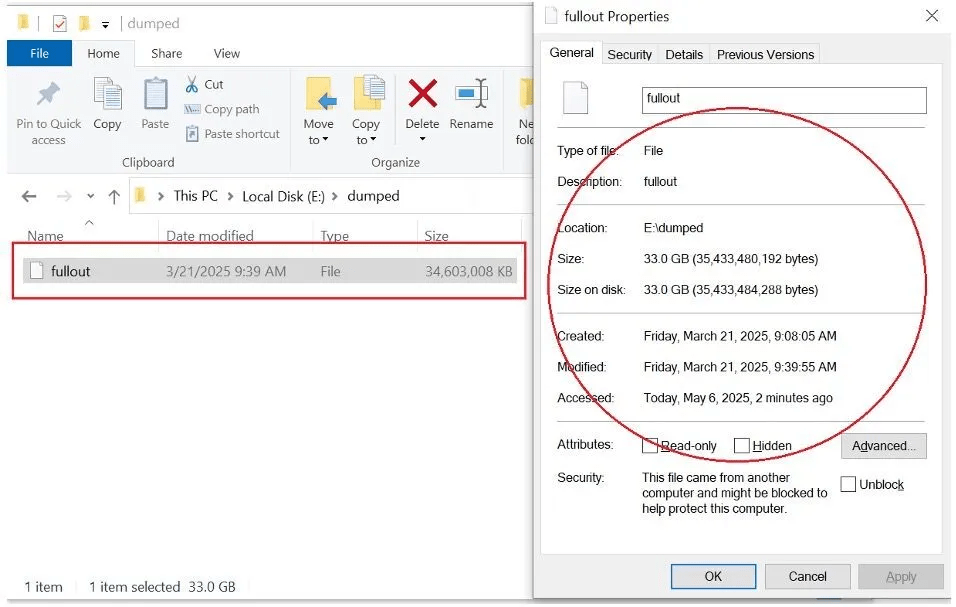Click the Copy ribbon button

(x=107, y=104)
